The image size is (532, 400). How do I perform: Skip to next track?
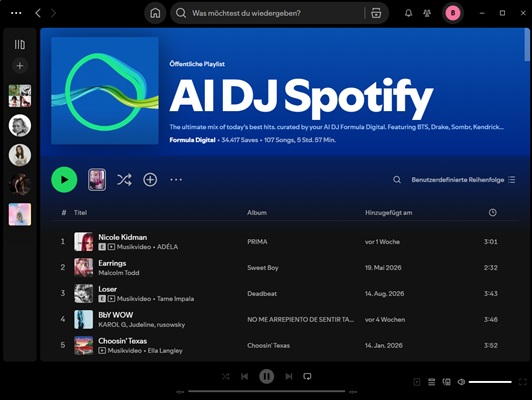(x=289, y=376)
